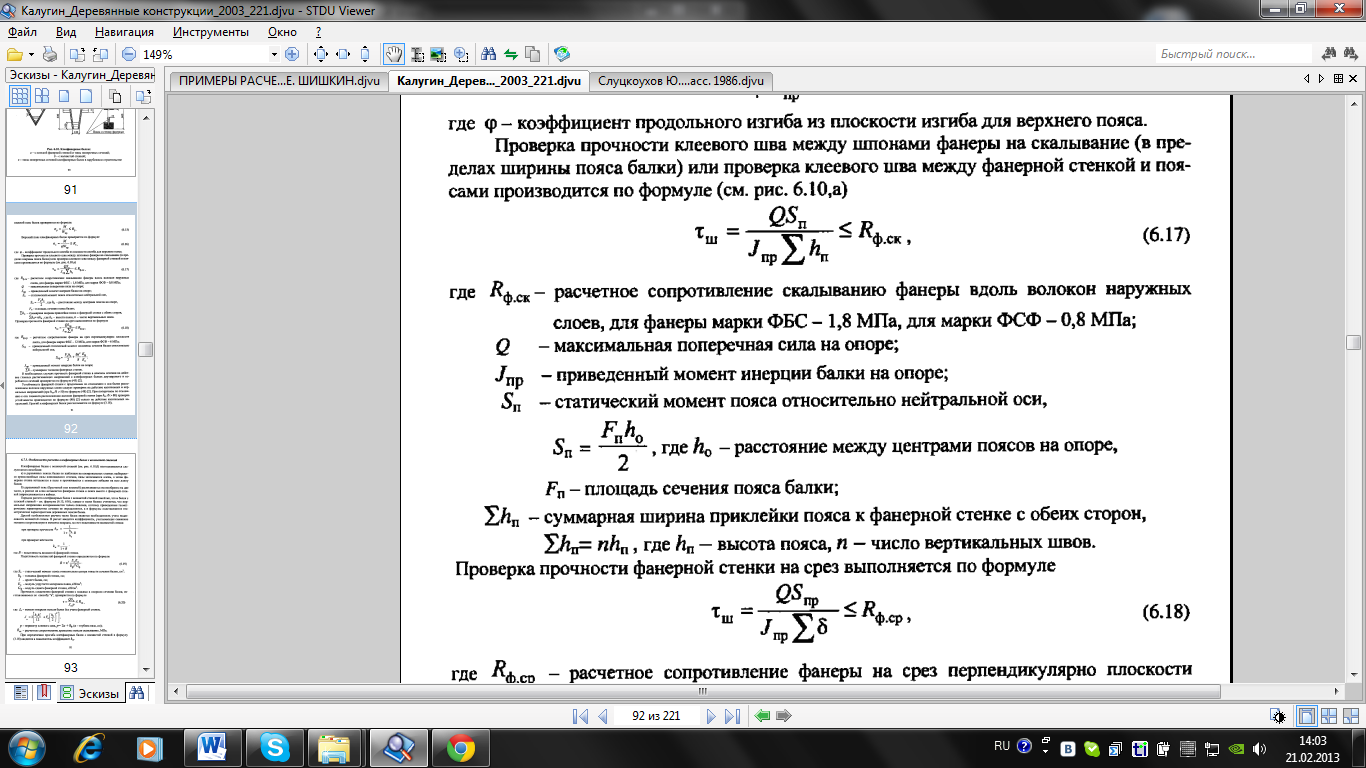The height and width of the screenshot is (768, 1366).
Task: Click the green double-arrow icon in the toolbar
Action: click(511, 54)
